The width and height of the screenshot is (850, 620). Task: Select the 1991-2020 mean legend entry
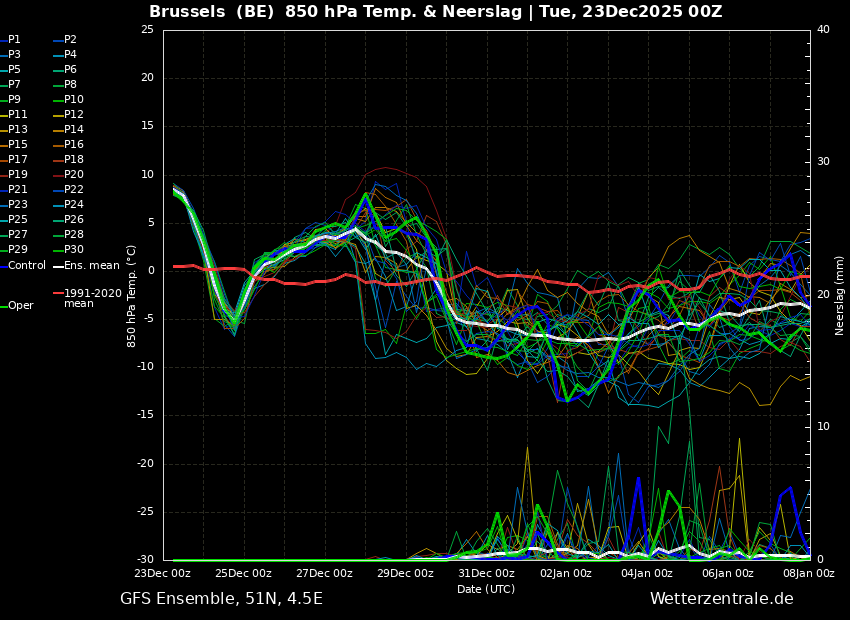point(92,298)
